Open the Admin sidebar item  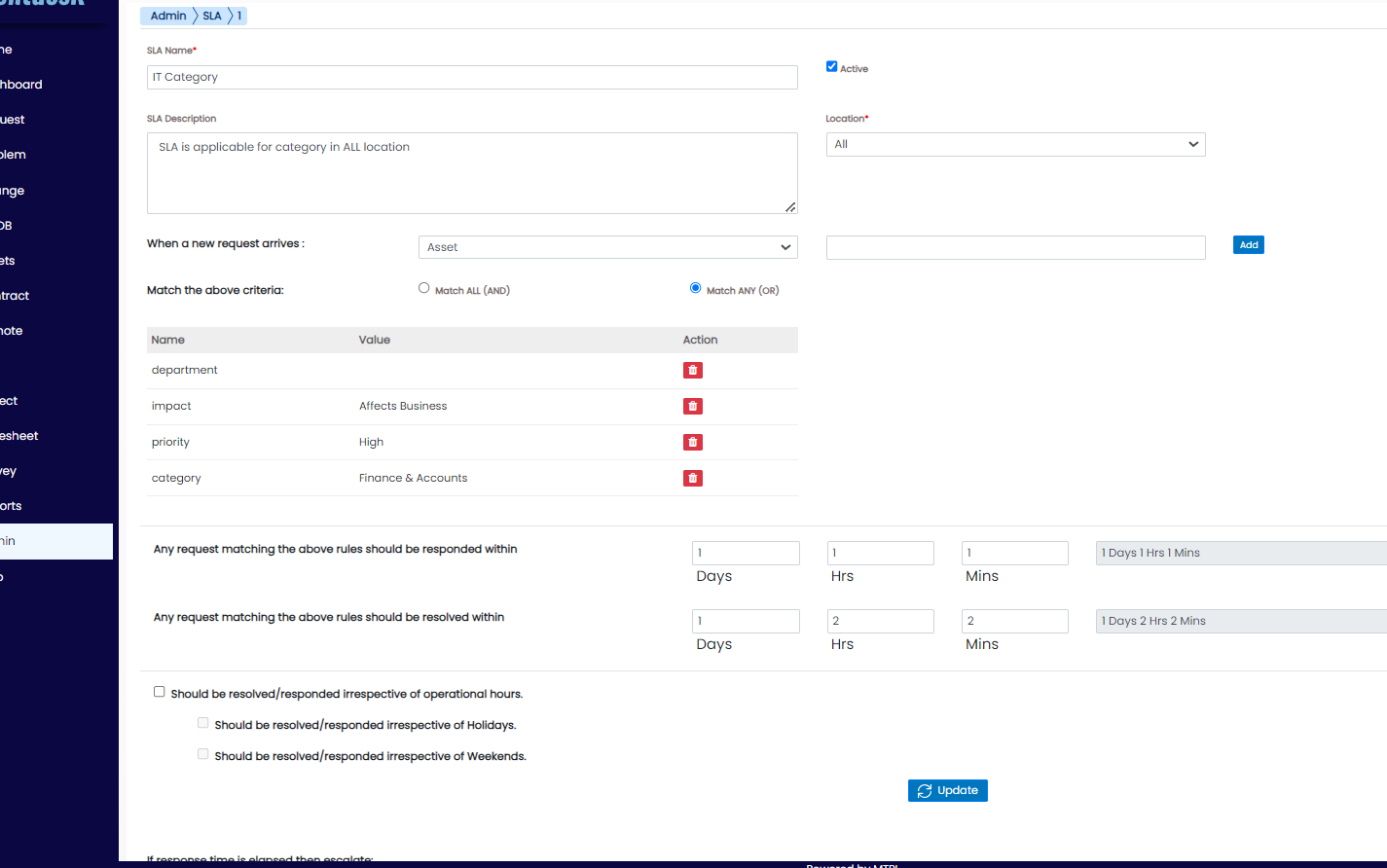[x=56, y=541]
